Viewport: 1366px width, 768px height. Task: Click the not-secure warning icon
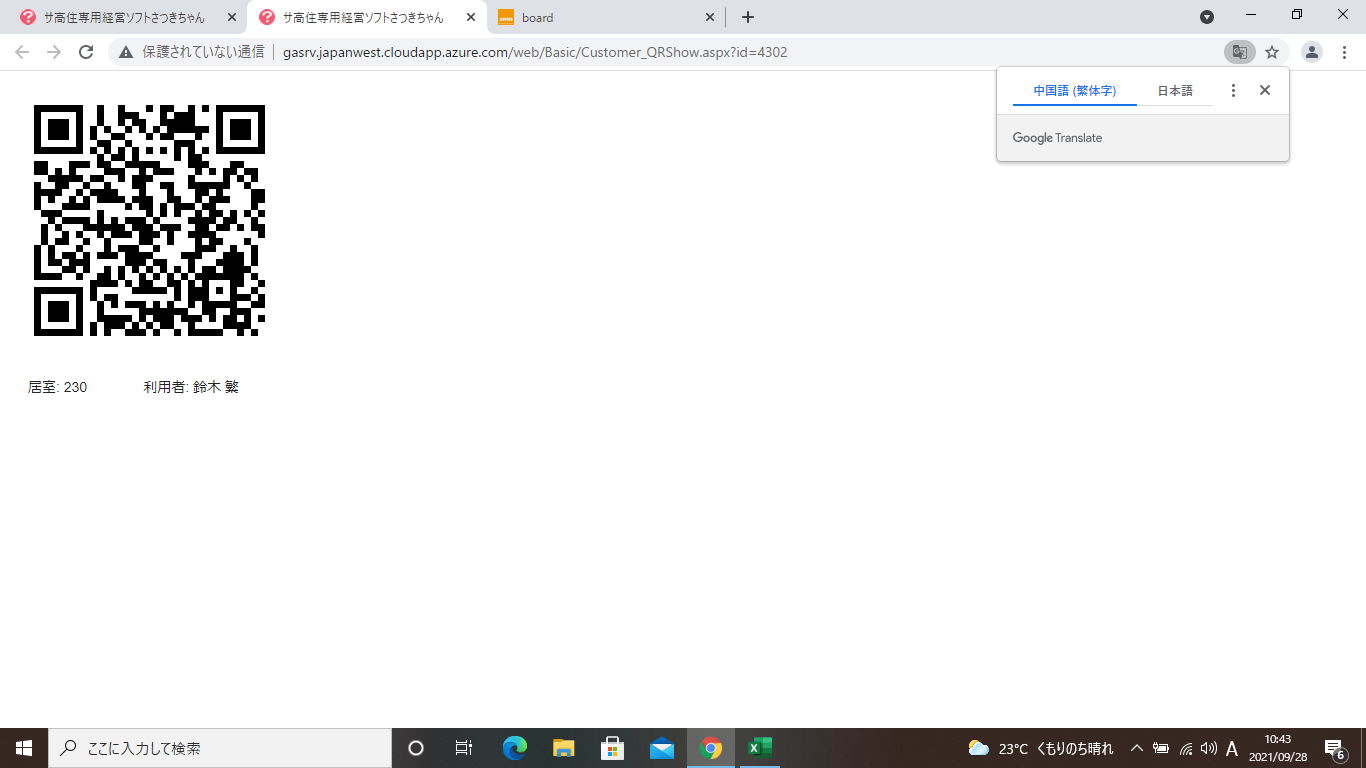click(x=126, y=52)
